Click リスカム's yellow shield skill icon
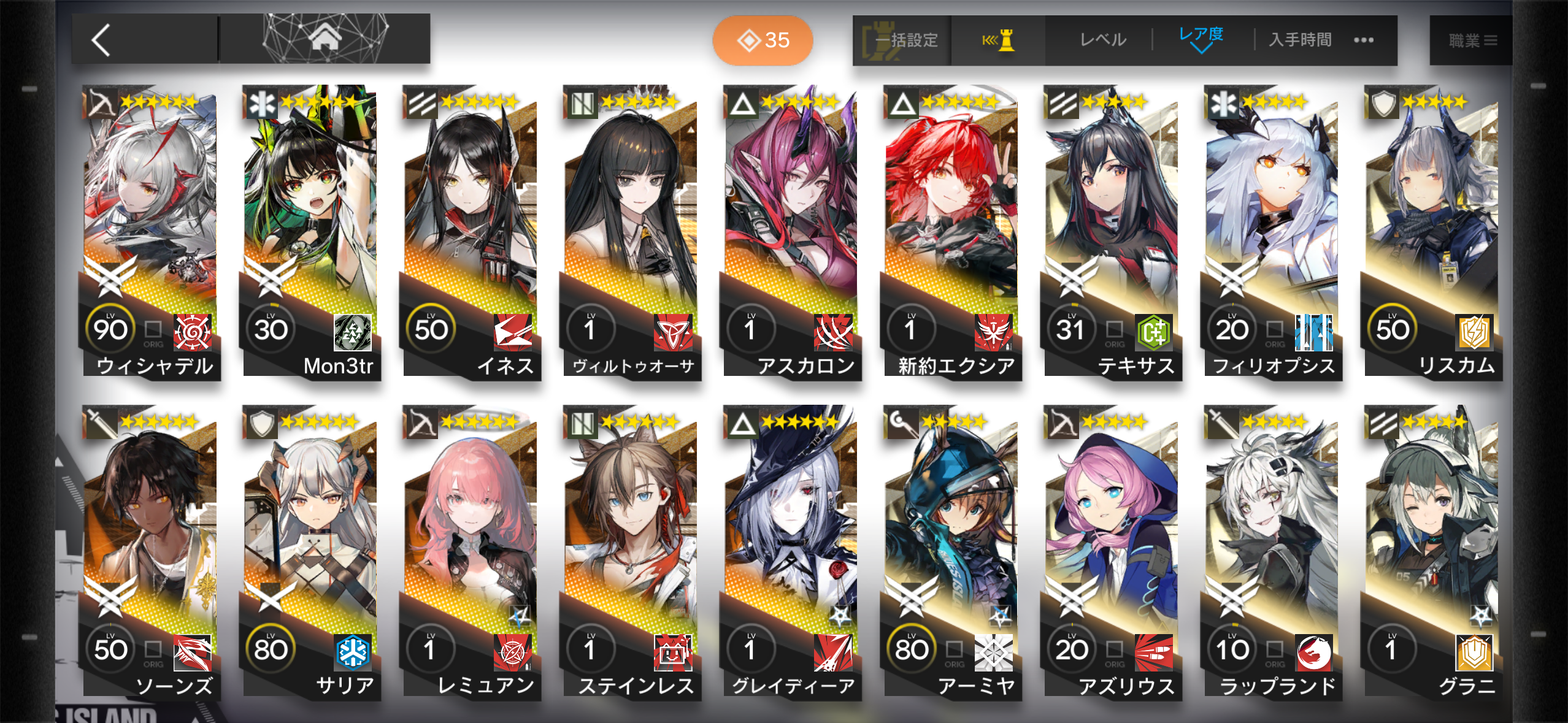 point(1474,332)
